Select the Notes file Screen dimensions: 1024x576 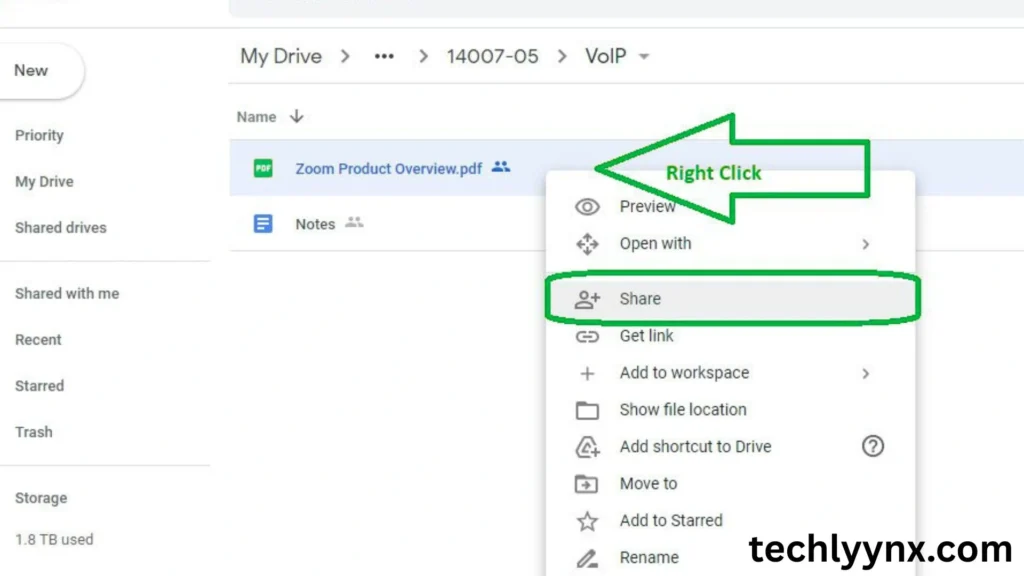315,224
